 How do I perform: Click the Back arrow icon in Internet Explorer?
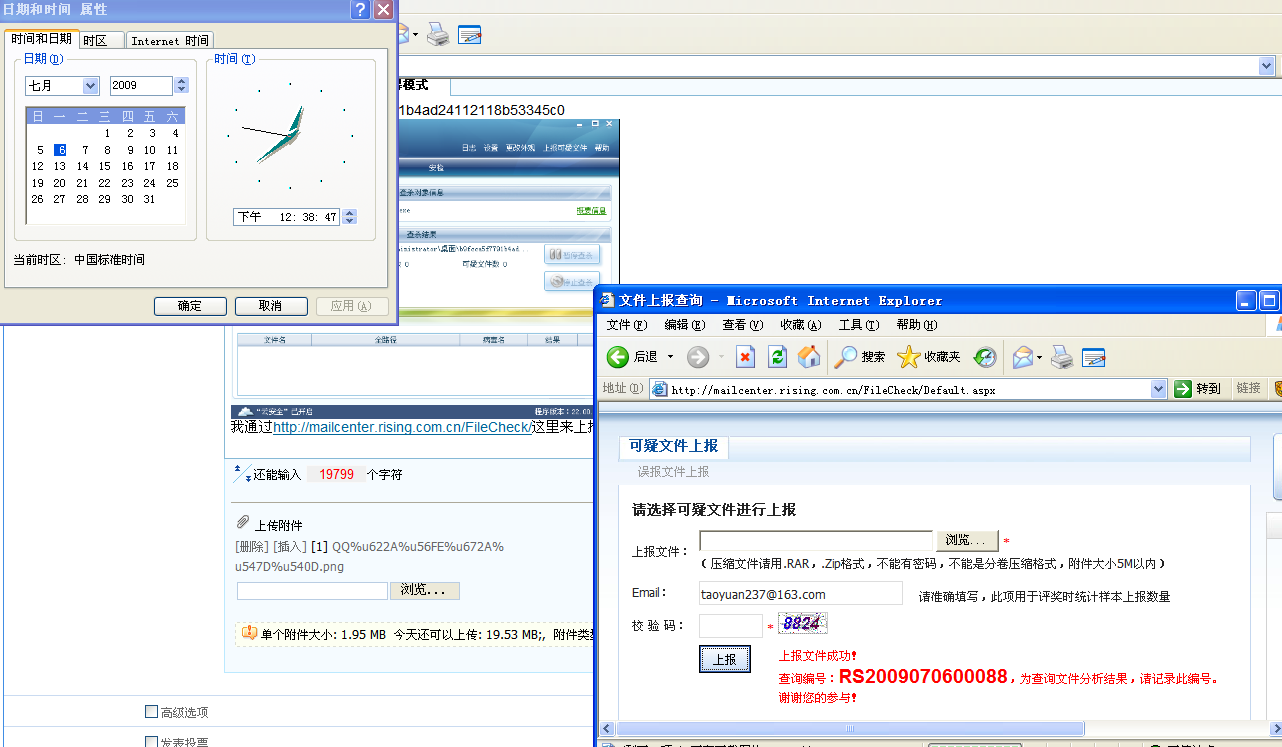click(x=617, y=357)
